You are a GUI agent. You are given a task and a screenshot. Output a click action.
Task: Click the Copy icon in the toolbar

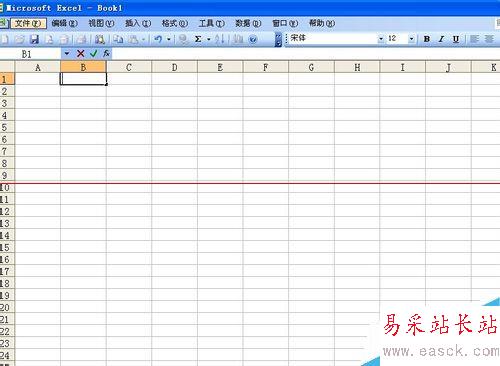[x=118, y=39]
